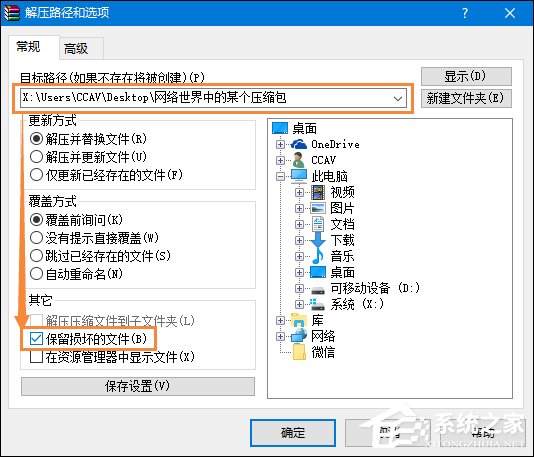Screen dimensions: 534x457
Task: Uncheck 保留损坏的文件(B) checkbox
Action: (x=36, y=339)
